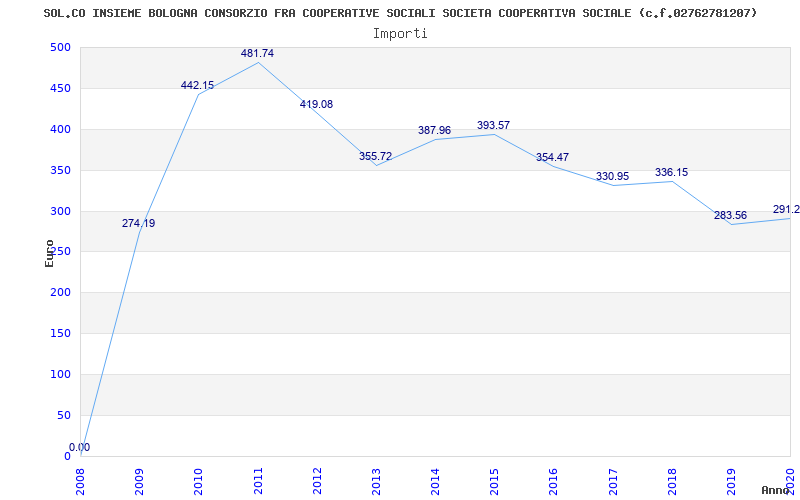Click the 100 value on y-axis
The width and height of the screenshot is (800, 500).
tap(60, 374)
